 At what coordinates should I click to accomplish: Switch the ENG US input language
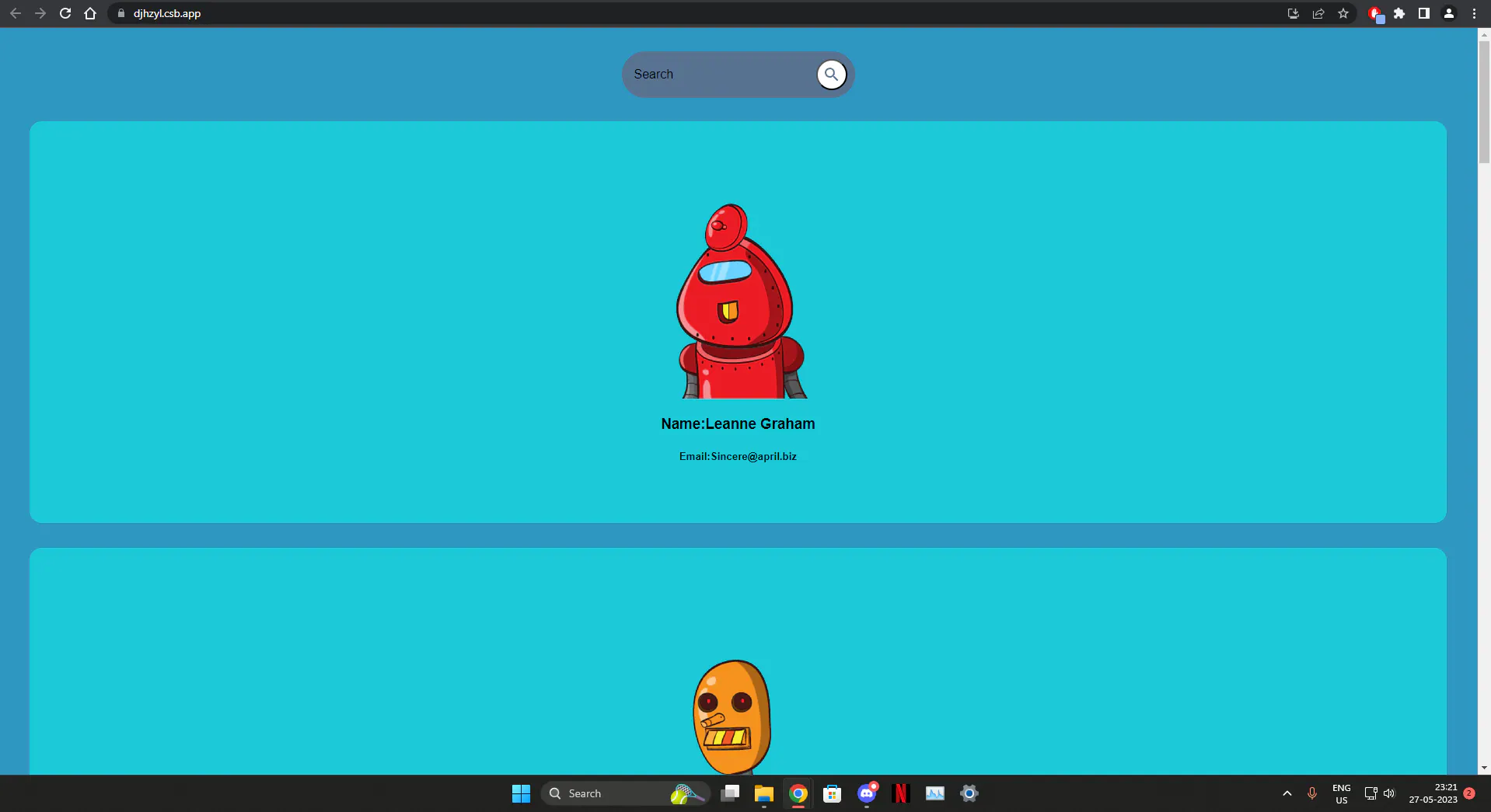point(1342,793)
